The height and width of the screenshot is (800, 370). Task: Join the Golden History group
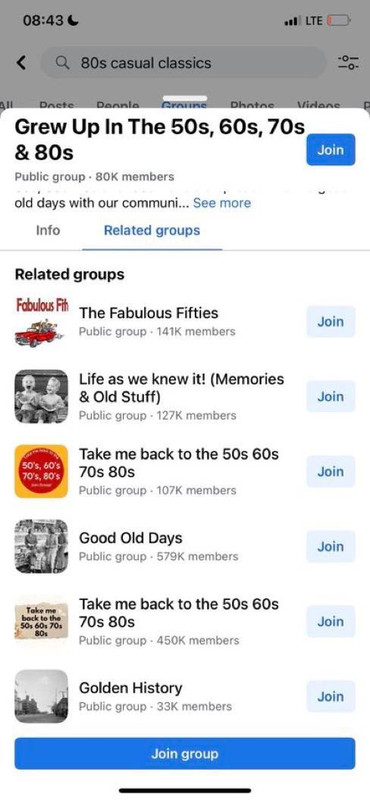331,696
